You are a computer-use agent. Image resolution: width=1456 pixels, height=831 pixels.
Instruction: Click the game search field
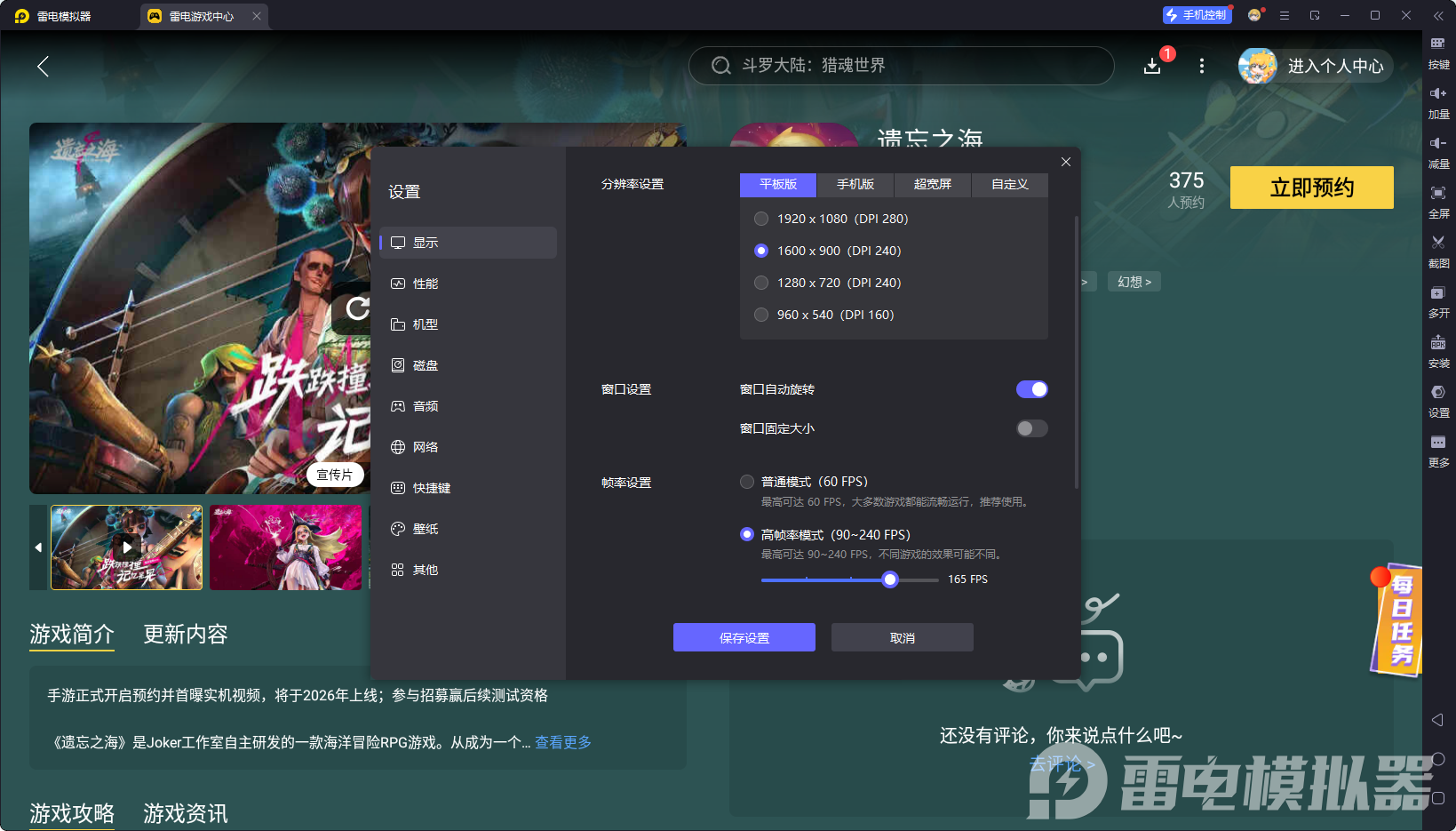tap(901, 66)
